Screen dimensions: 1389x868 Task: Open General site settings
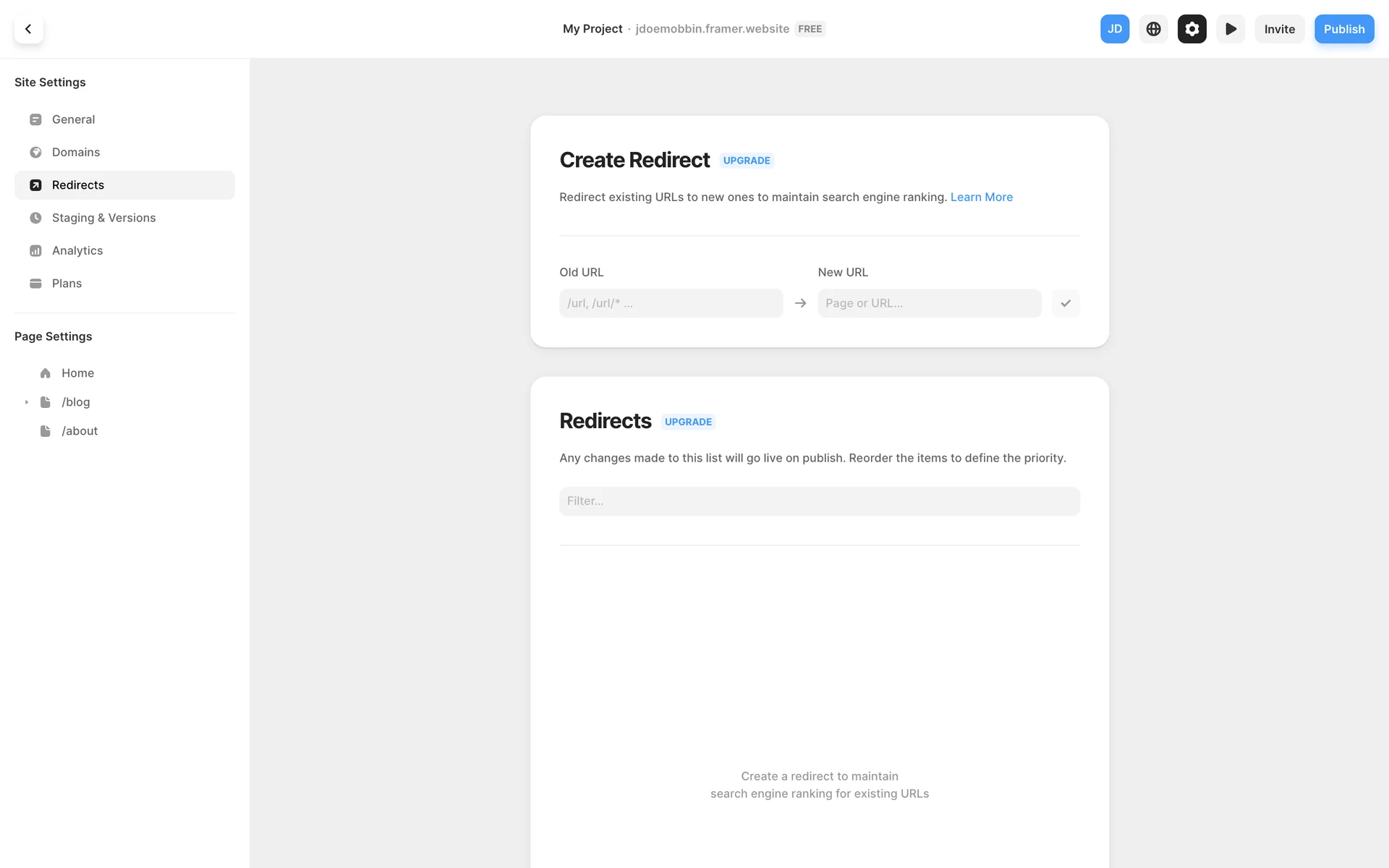(73, 119)
